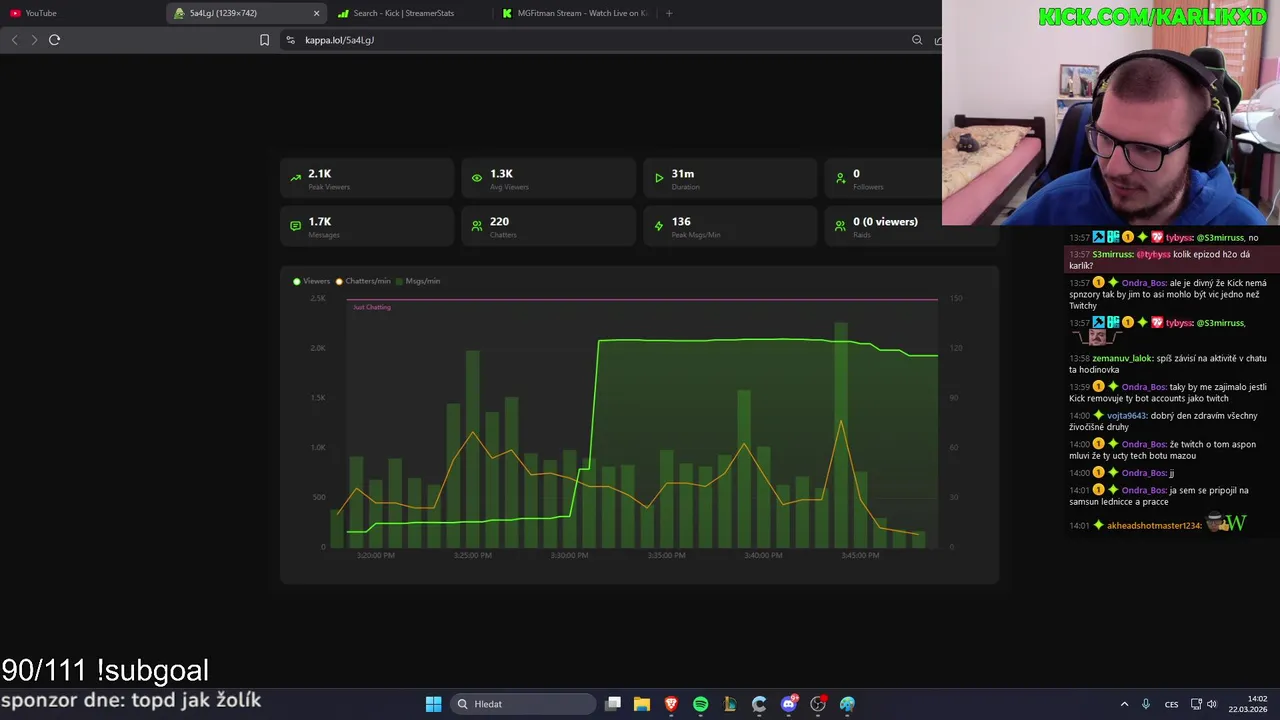Open the globe app icon on taskbar

tap(847, 704)
